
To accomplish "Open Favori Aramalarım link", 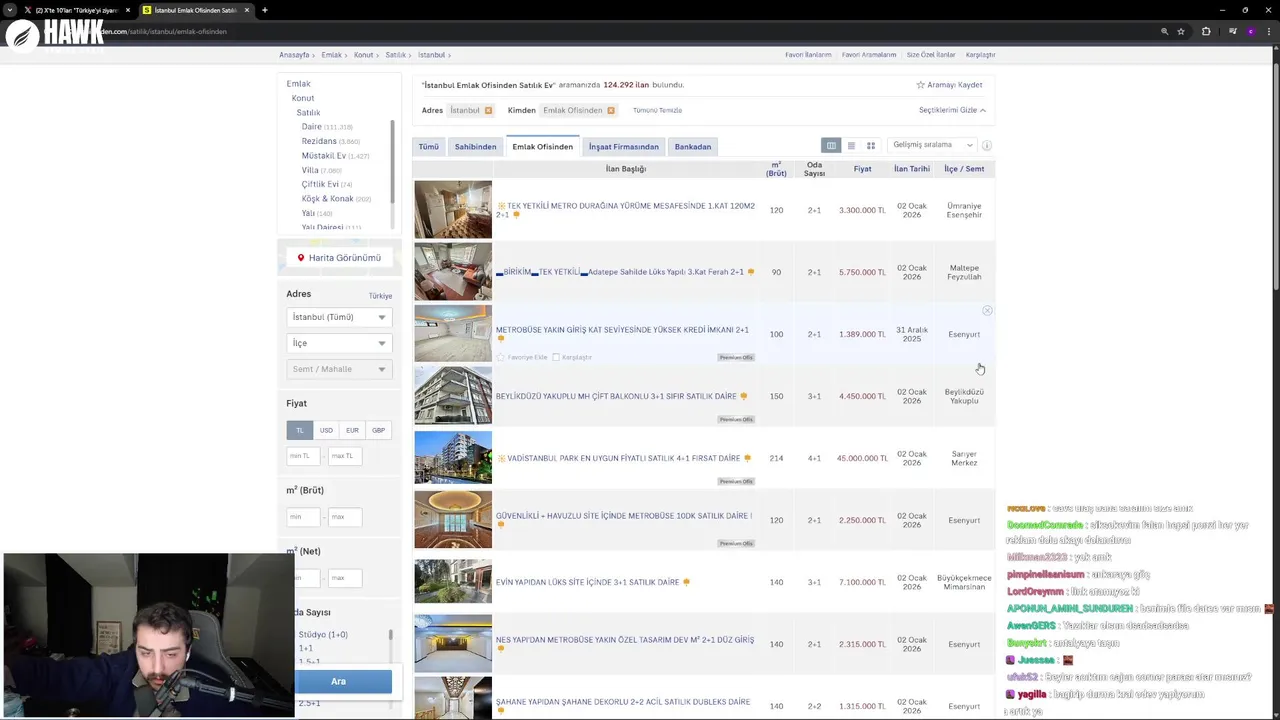I will pyautogui.click(x=869, y=55).
